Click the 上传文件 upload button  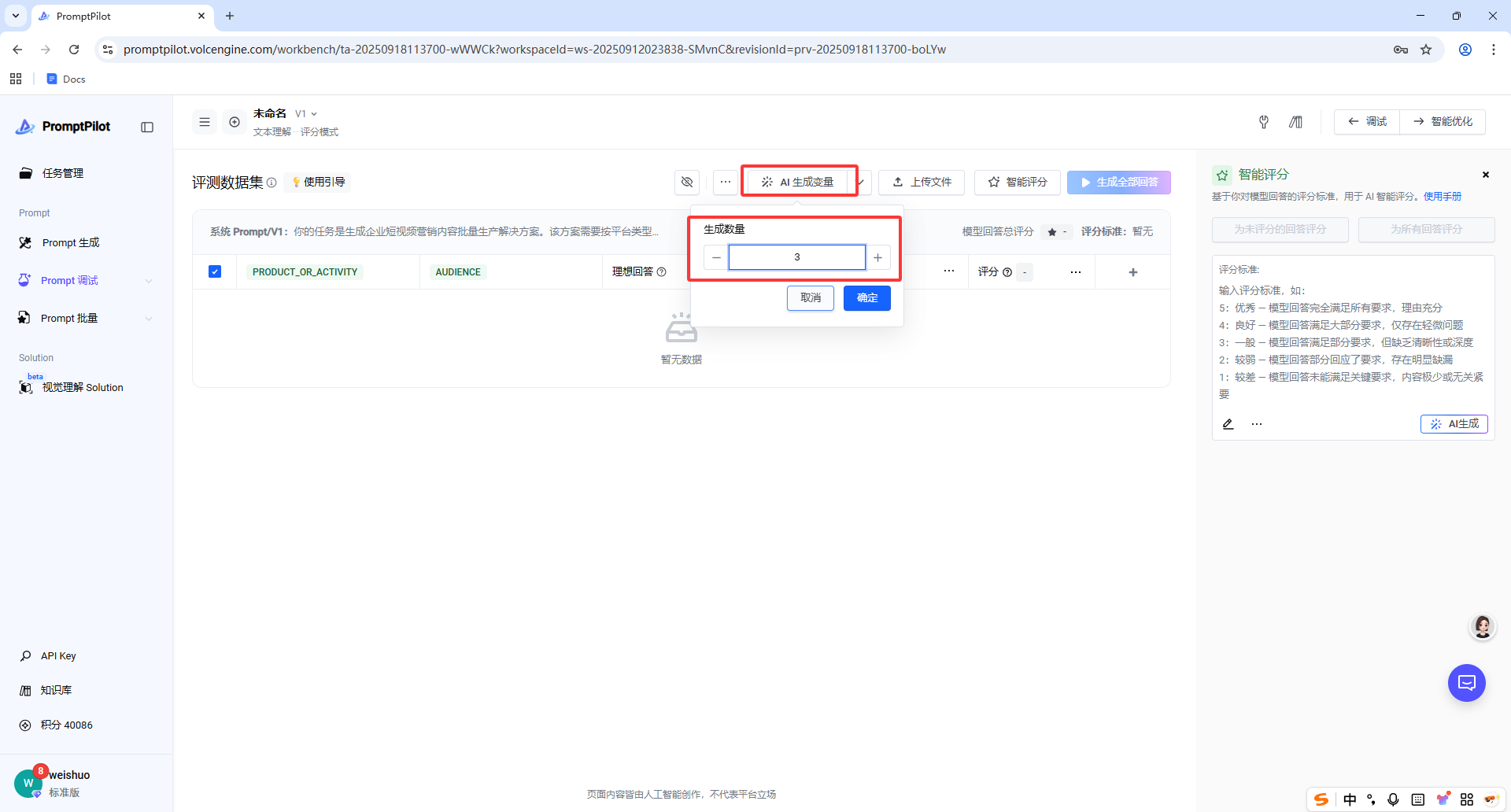[922, 182]
